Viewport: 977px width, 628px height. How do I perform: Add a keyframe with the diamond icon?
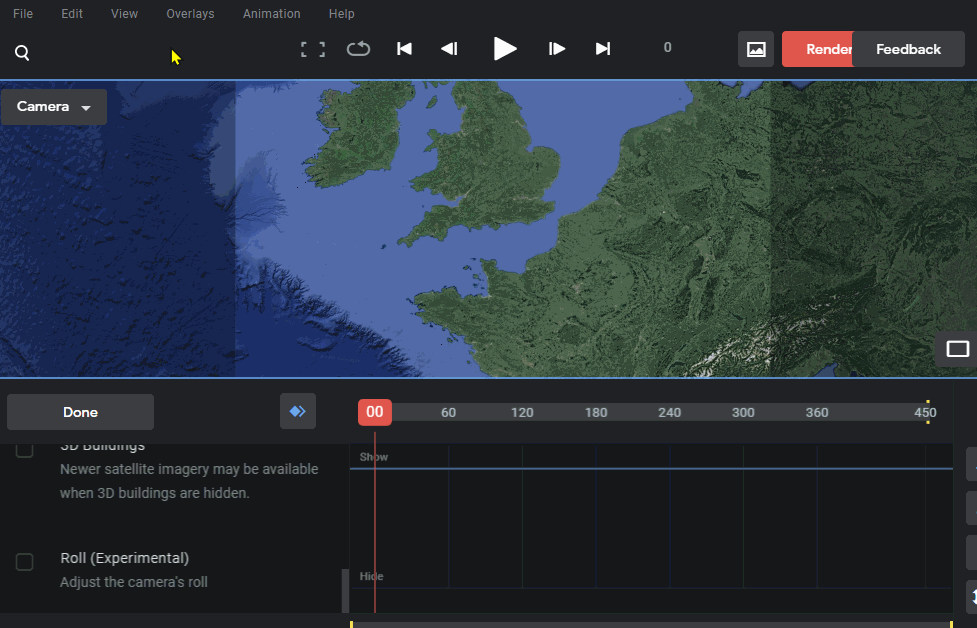point(297,411)
